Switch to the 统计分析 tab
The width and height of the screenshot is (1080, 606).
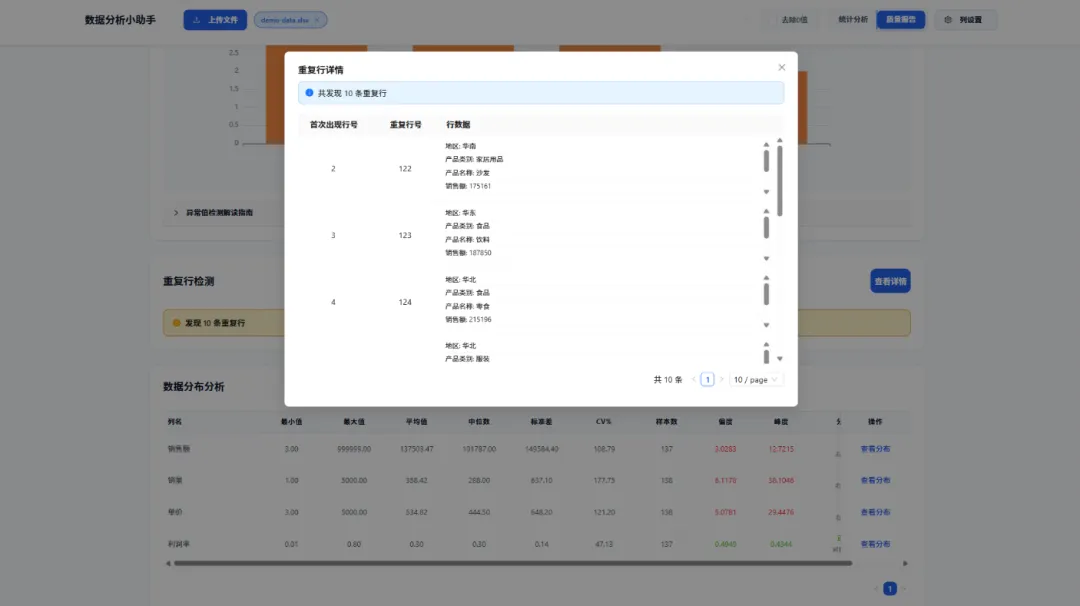click(853, 20)
